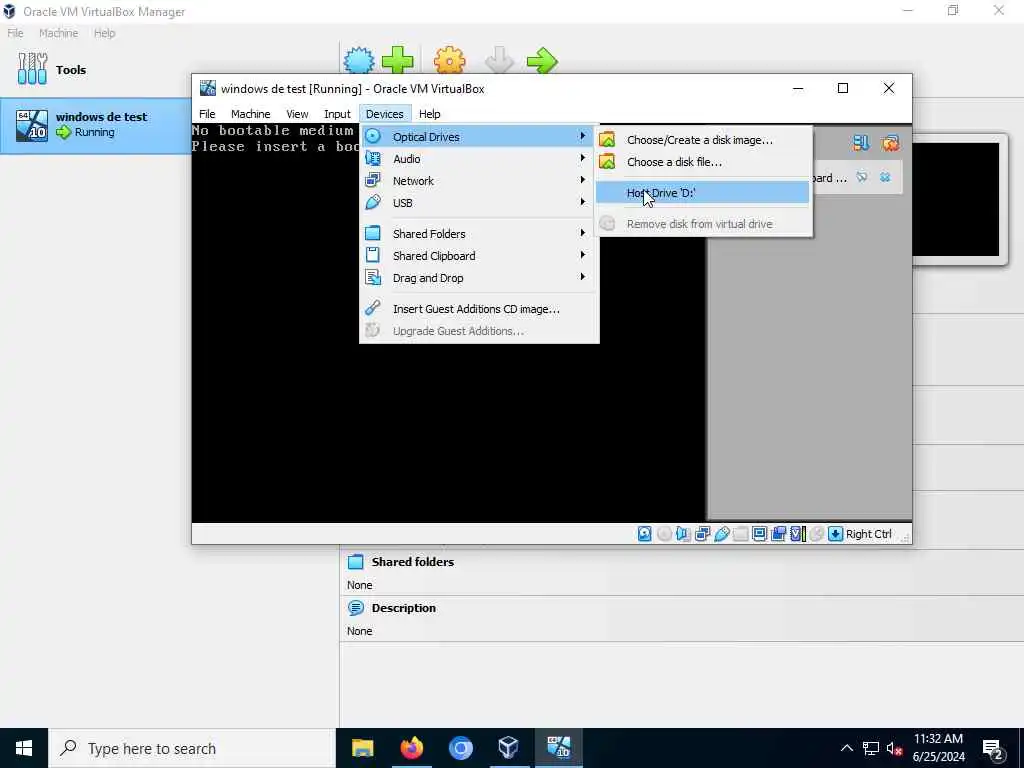Expand the Network submenu arrow
The height and width of the screenshot is (768, 1024).
point(582,180)
